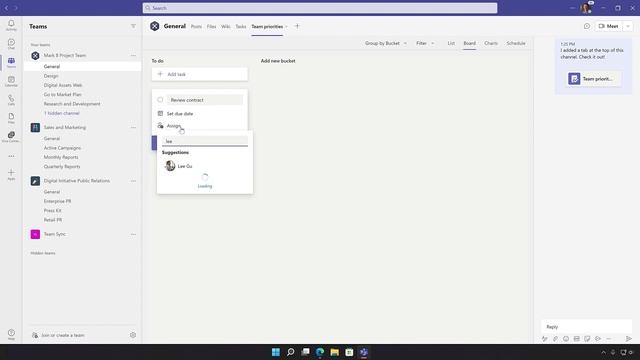Switch to Schedule view
640x360 pixels.
tap(516, 43)
